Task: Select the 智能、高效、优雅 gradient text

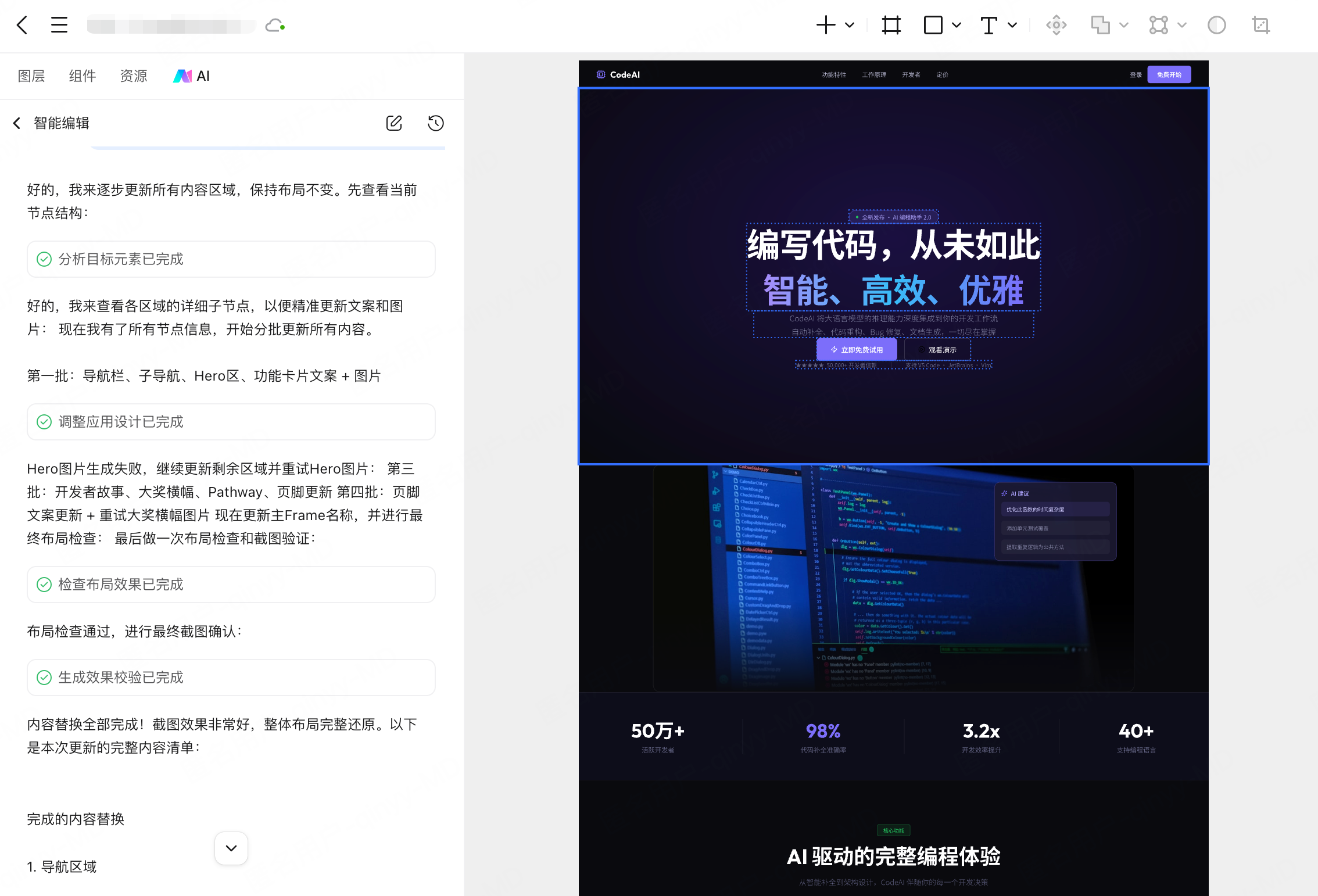Action: click(x=894, y=290)
